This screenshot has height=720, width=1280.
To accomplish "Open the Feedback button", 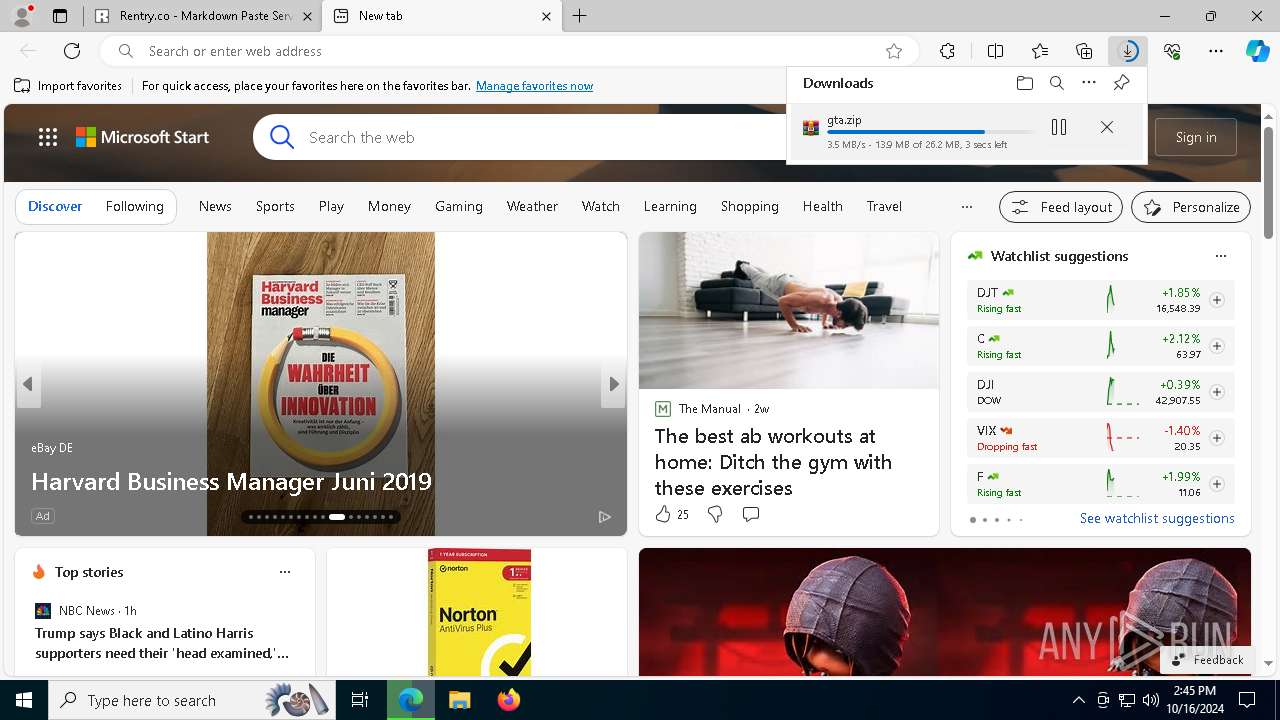I will [x=1207, y=660].
